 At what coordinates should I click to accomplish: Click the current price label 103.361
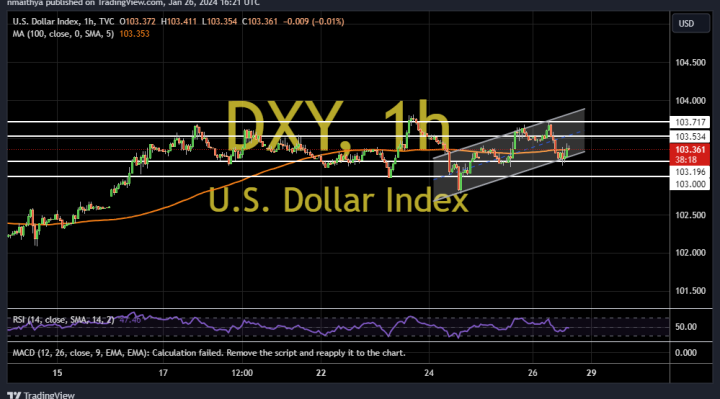[x=690, y=150]
